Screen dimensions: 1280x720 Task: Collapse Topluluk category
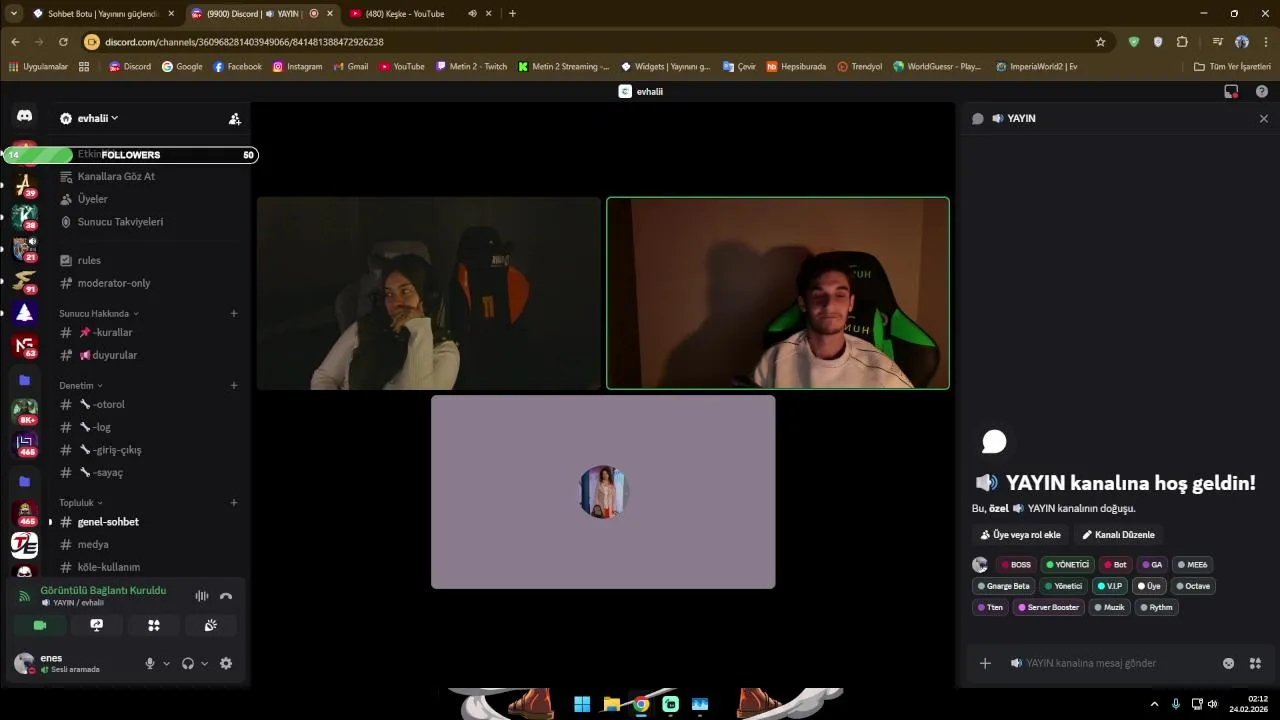[x=80, y=502]
